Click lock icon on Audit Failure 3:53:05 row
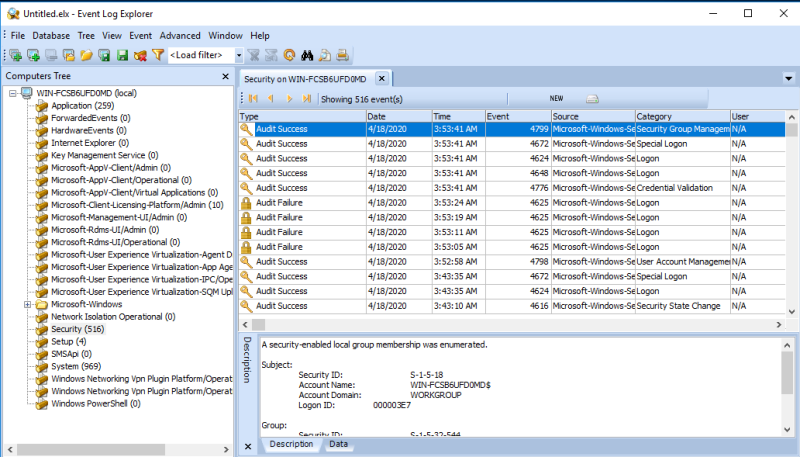The width and height of the screenshot is (800, 457). click(x=246, y=247)
